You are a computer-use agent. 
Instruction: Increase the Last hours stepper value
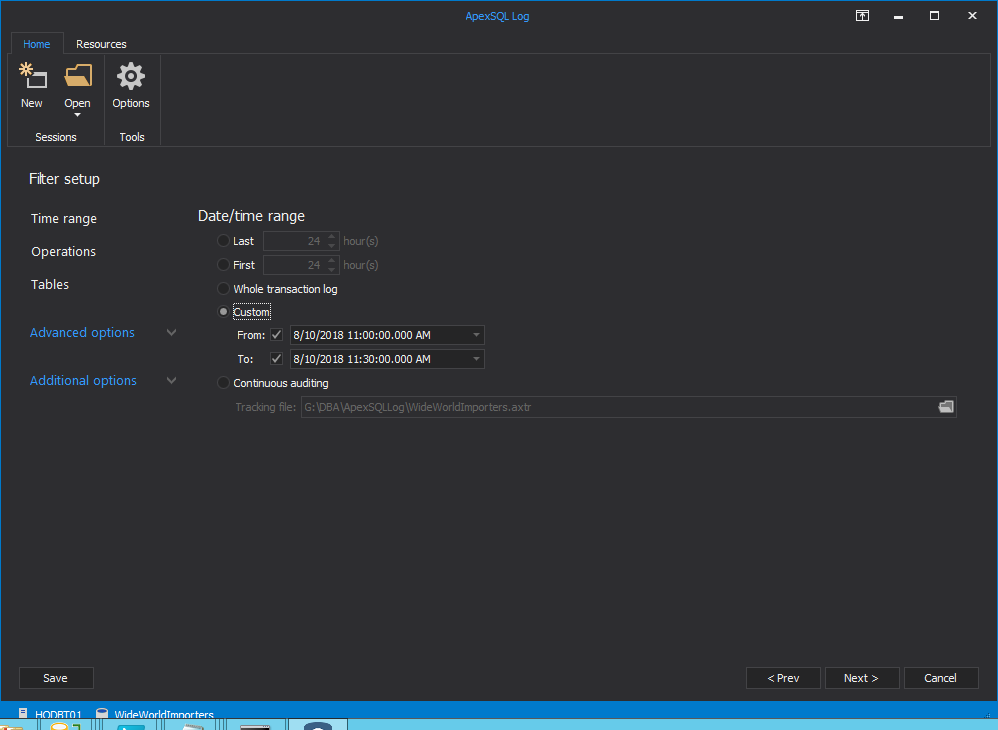pyautogui.click(x=332, y=237)
